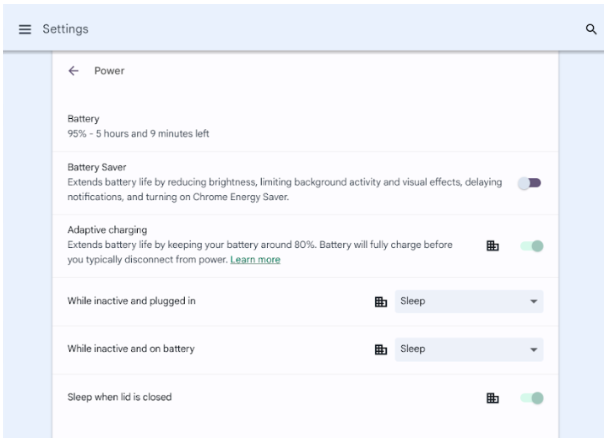Click the search settings magnifier icon
The width and height of the screenshot is (604, 442).
[590, 29]
